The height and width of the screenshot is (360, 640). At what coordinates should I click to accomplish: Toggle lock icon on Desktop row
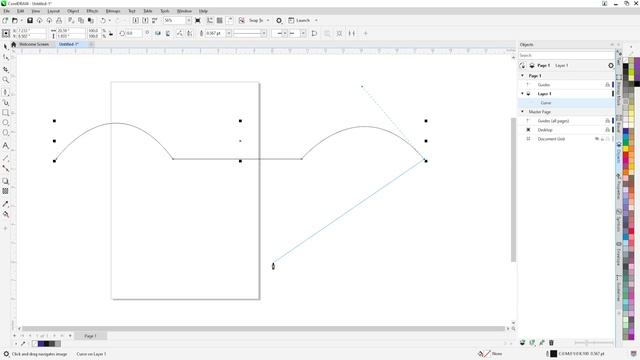[607, 130]
